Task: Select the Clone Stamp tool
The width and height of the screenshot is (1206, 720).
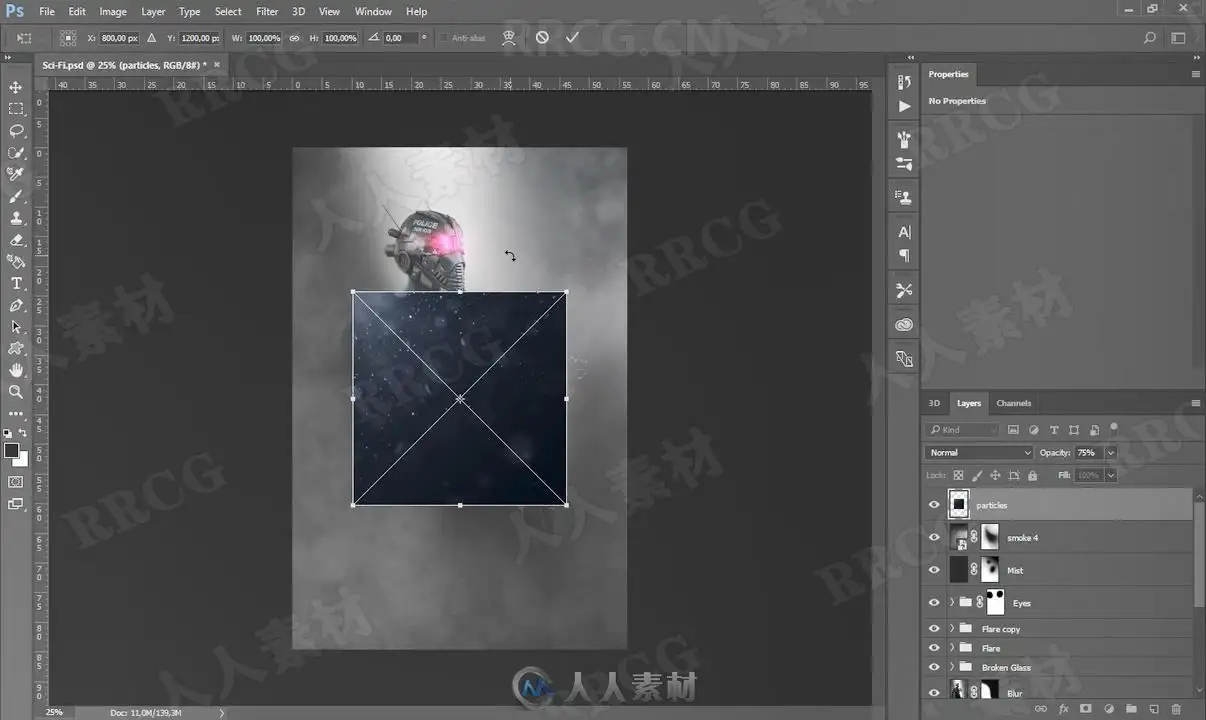Action: click(16, 218)
